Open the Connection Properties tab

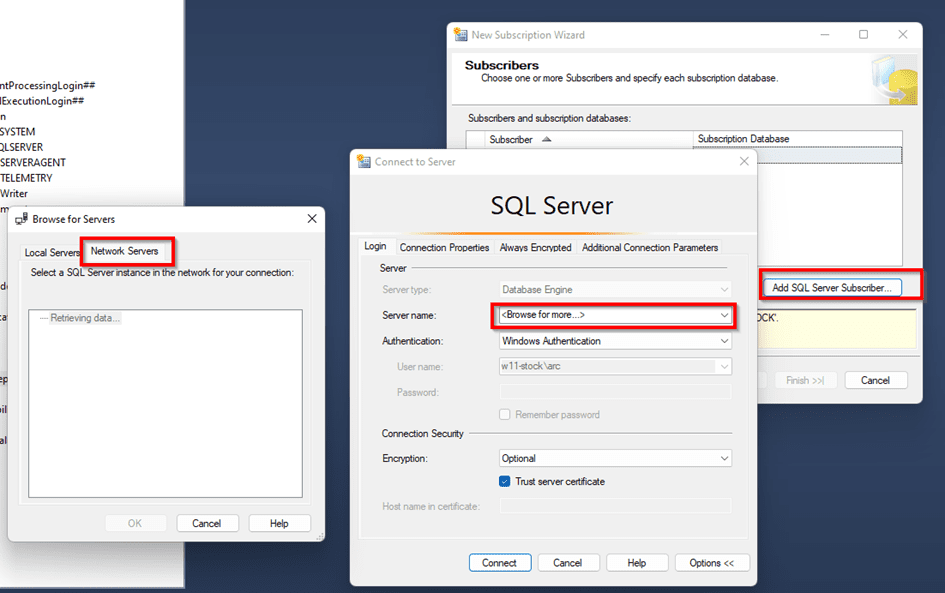[444, 247]
